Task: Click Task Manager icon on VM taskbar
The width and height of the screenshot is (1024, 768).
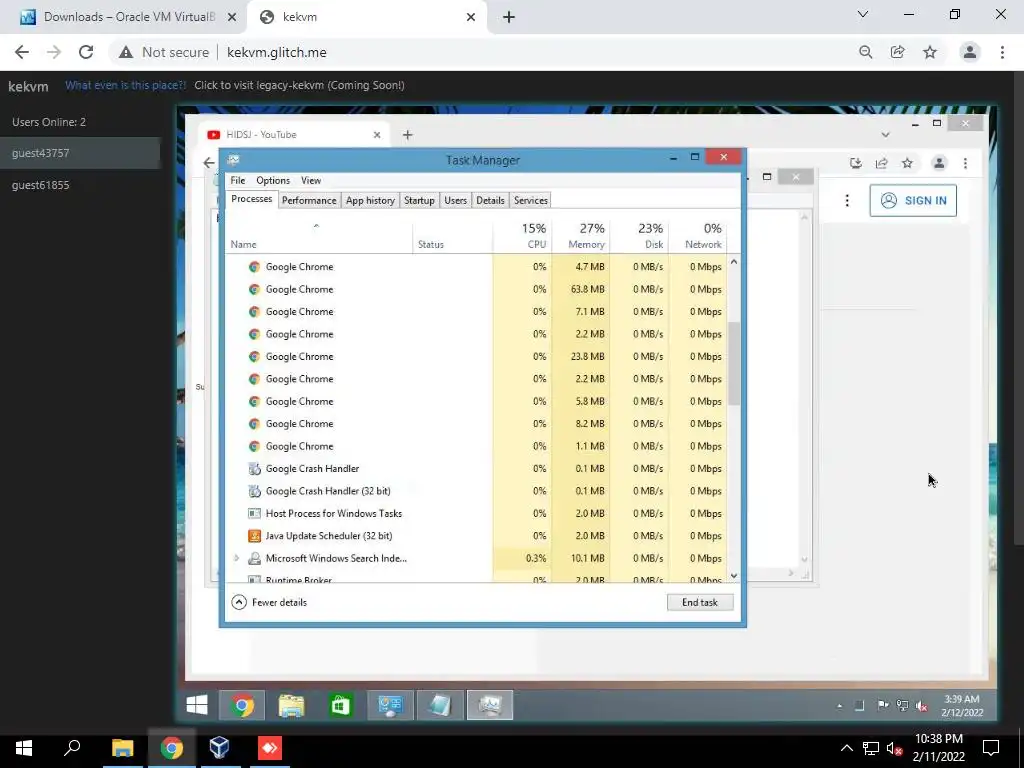Action: (490, 705)
